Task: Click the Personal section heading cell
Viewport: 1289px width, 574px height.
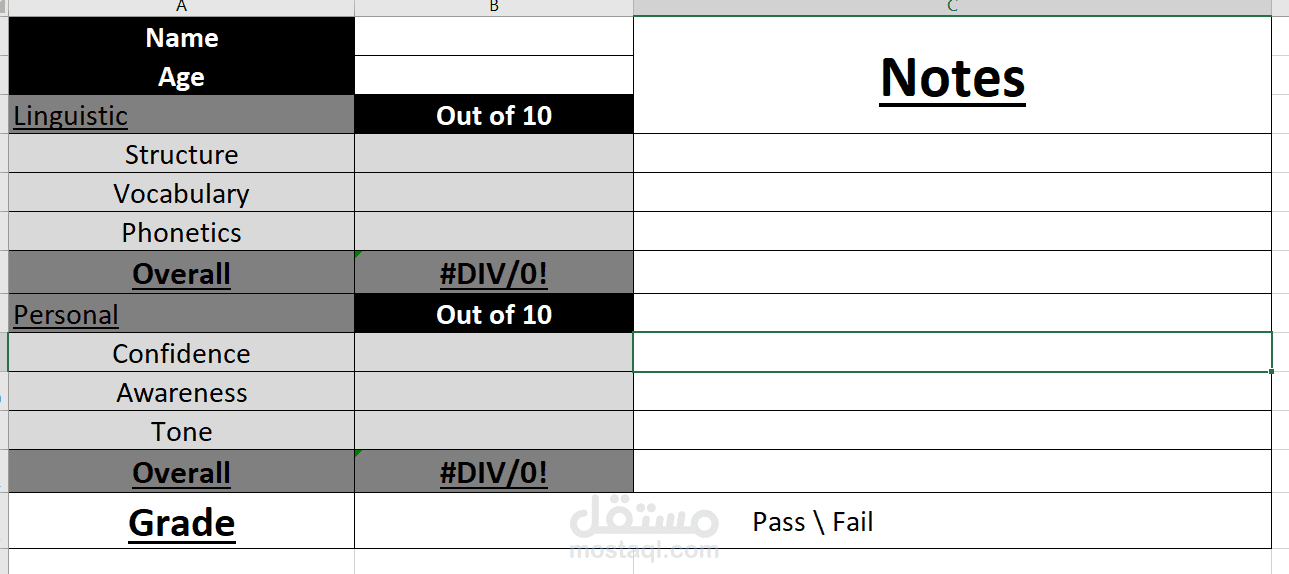Action: [181, 314]
